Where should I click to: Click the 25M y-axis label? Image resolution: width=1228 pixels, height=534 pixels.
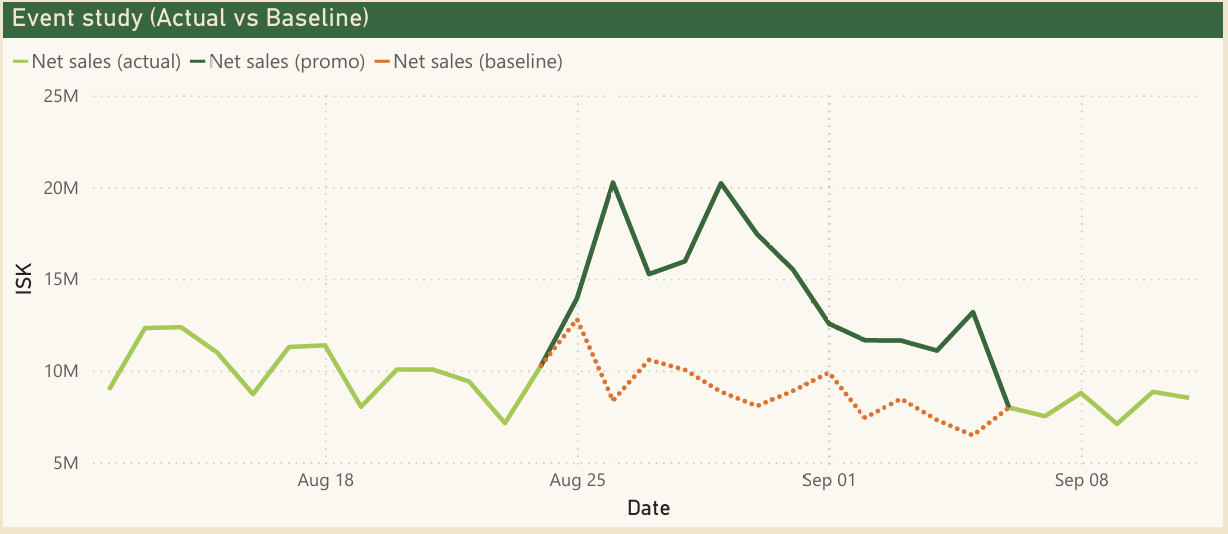click(x=63, y=97)
